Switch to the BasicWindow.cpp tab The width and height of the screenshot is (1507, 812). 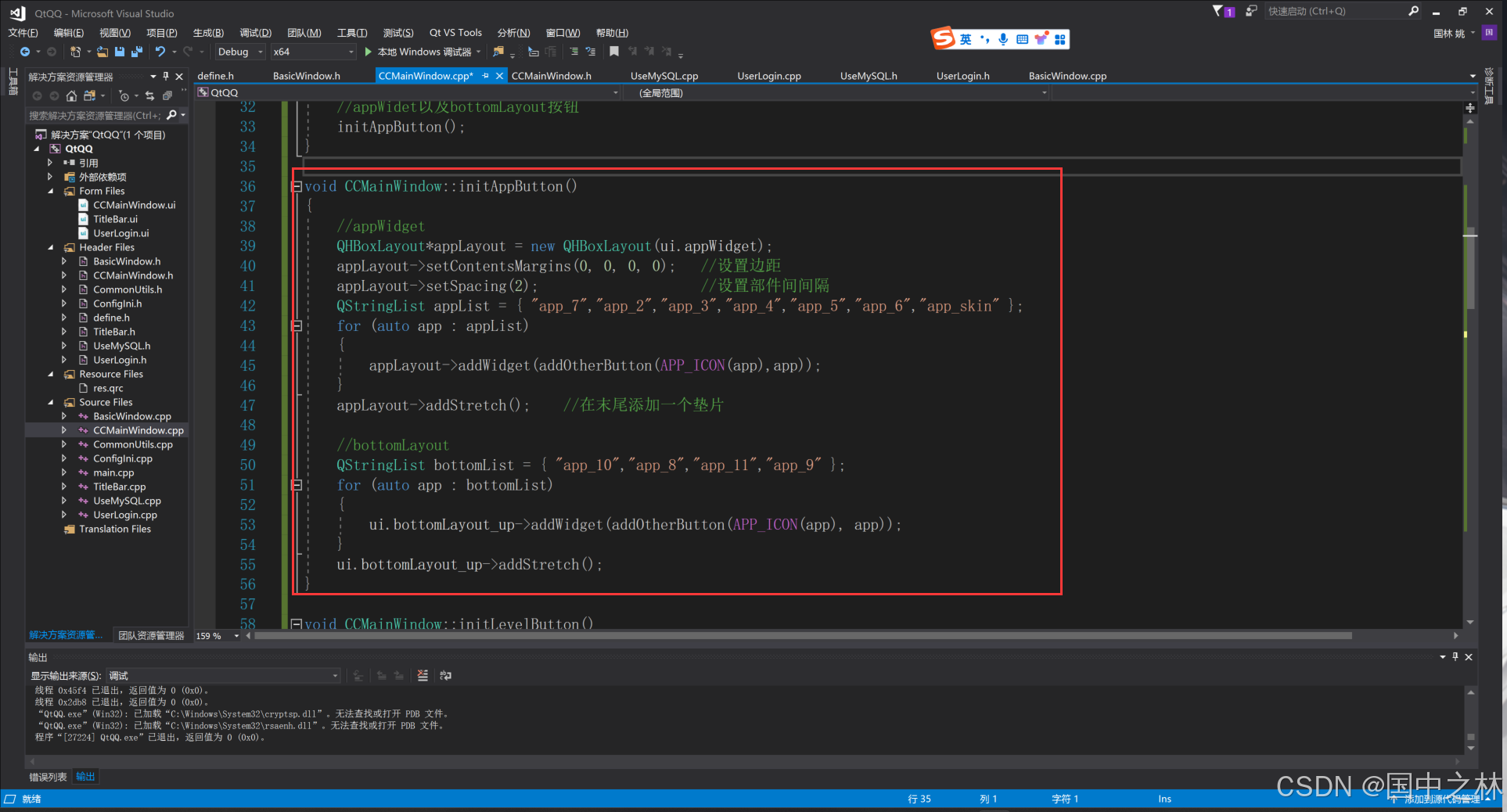1067,76
